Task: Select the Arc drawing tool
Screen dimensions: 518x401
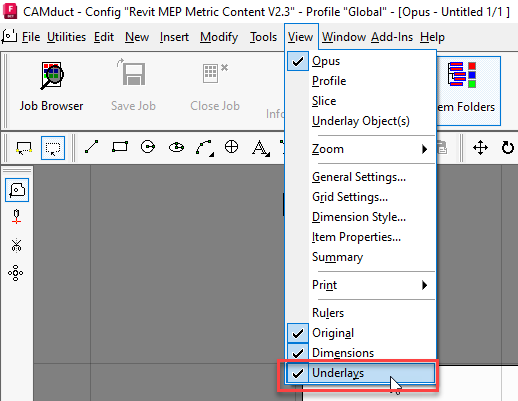Action: tap(204, 148)
